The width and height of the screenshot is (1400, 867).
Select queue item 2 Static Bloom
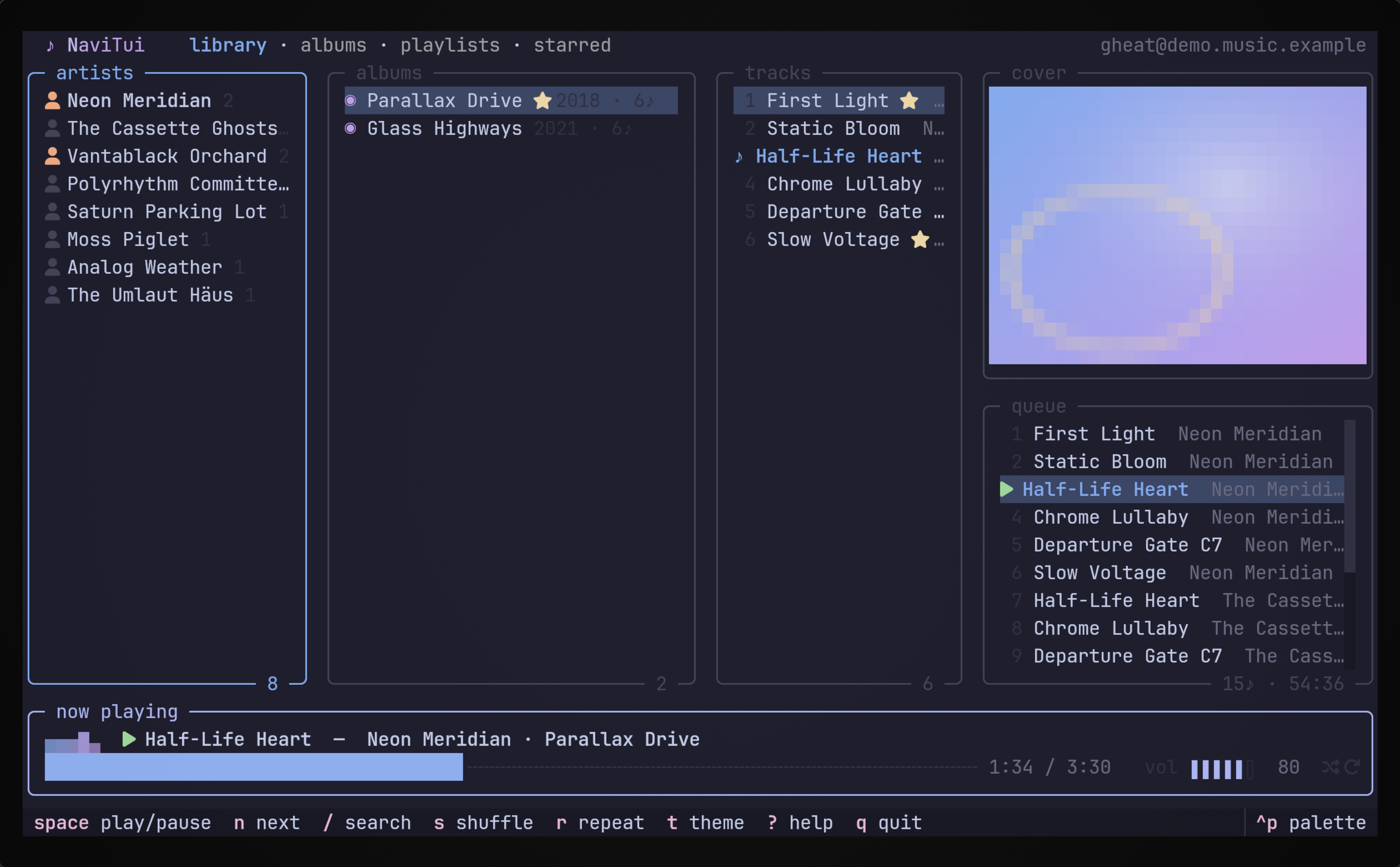[1172, 462]
